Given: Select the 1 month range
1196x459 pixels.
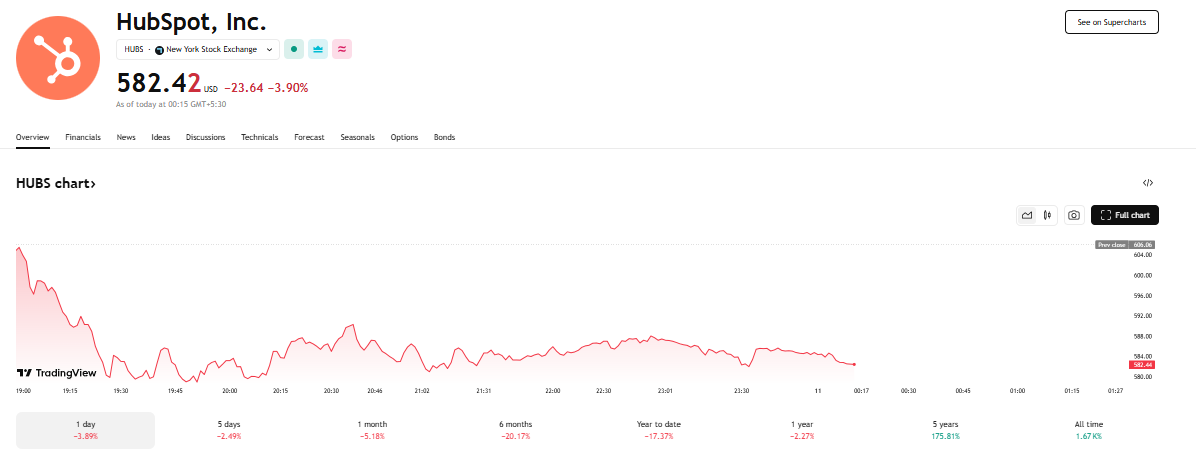Looking at the screenshot, I should click(371, 430).
